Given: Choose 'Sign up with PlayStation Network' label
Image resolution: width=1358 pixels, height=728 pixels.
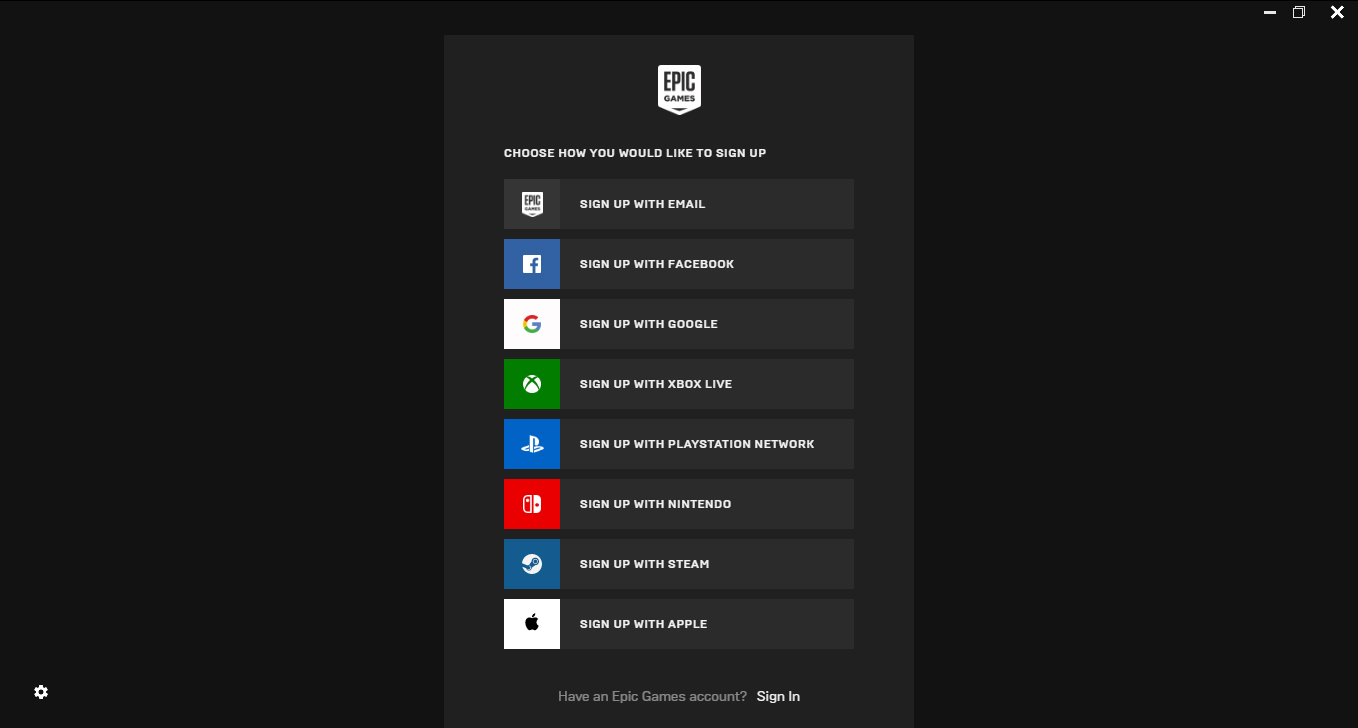Looking at the screenshot, I should [x=696, y=444].
